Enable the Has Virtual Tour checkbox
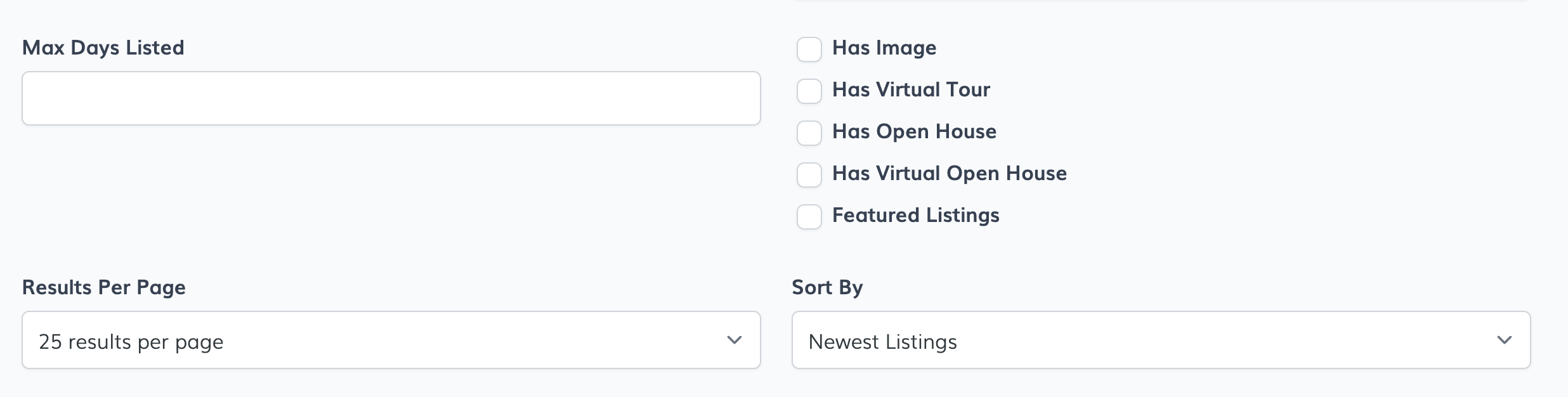The image size is (1568, 397). [809, 91]
